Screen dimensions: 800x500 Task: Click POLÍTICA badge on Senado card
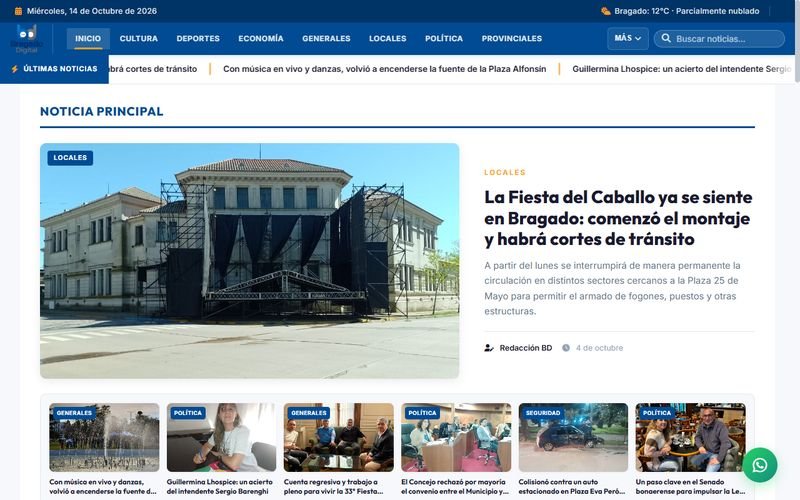click(657, 413)
